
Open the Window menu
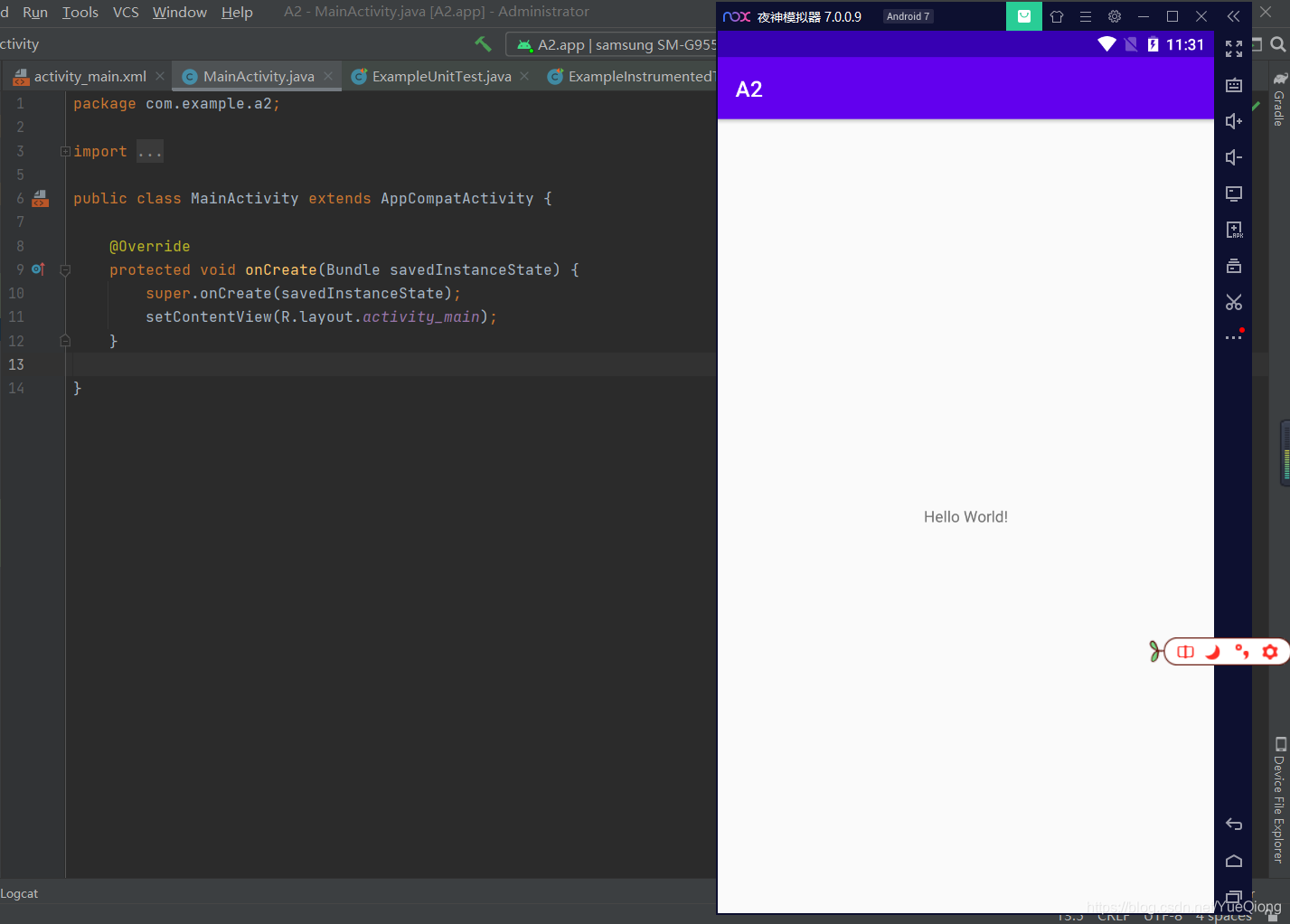(x=180, y=12)
